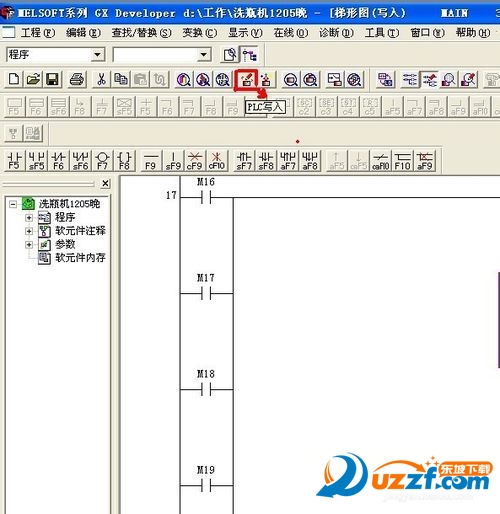Insert output coil F7
Image resolution: width=500 pixels, height=514 pixels.
102,160
